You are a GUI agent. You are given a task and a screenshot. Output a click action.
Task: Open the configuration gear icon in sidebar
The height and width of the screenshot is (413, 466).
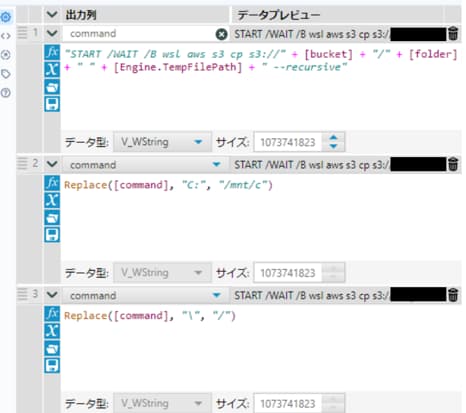(6, 17)
